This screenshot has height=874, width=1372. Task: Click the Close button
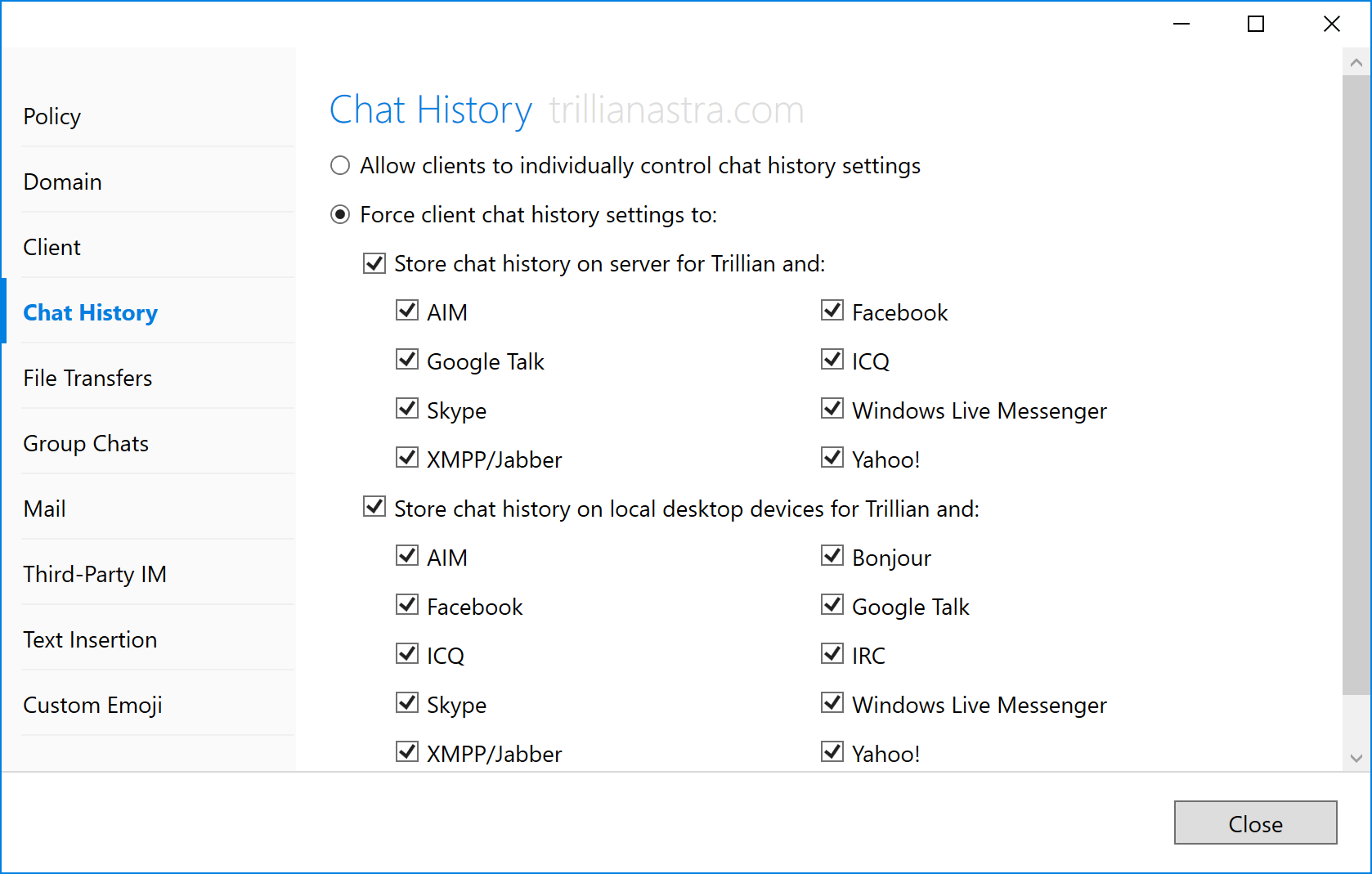[1255, 822]
